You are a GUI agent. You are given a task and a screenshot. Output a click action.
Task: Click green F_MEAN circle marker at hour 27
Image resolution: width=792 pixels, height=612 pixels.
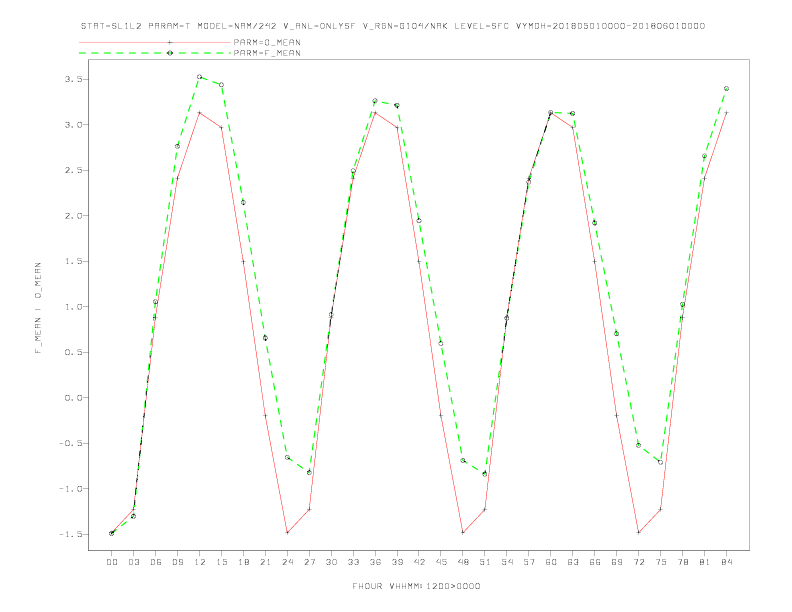pos(309,473)
